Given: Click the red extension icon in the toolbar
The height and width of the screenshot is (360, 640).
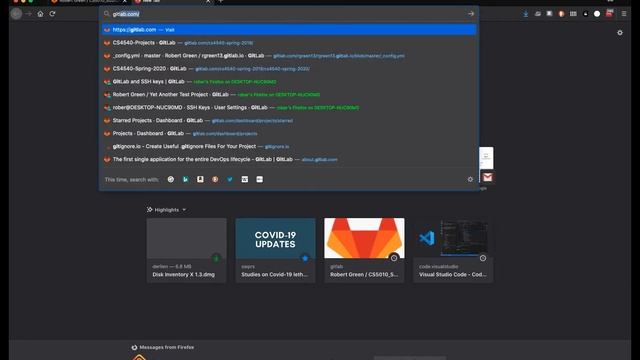Looking at the screenshot, I should click(609, 13).
